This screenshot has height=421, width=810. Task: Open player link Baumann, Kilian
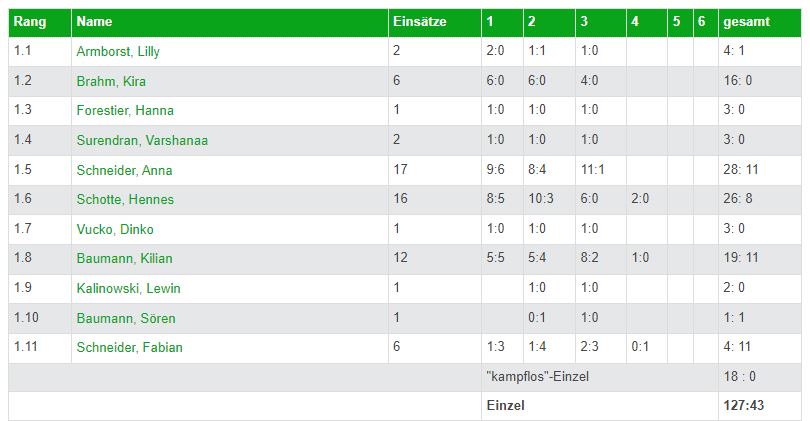coord(124,258)
